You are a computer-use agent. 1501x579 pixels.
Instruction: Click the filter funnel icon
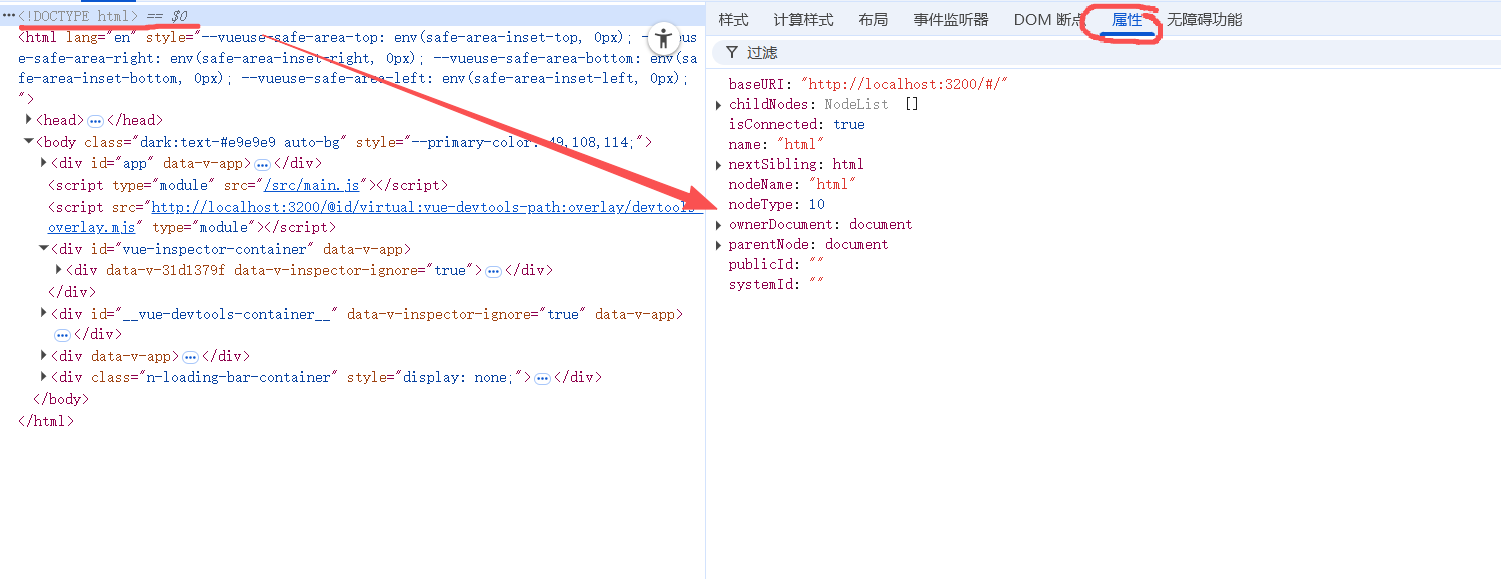[x=732, y=52]
